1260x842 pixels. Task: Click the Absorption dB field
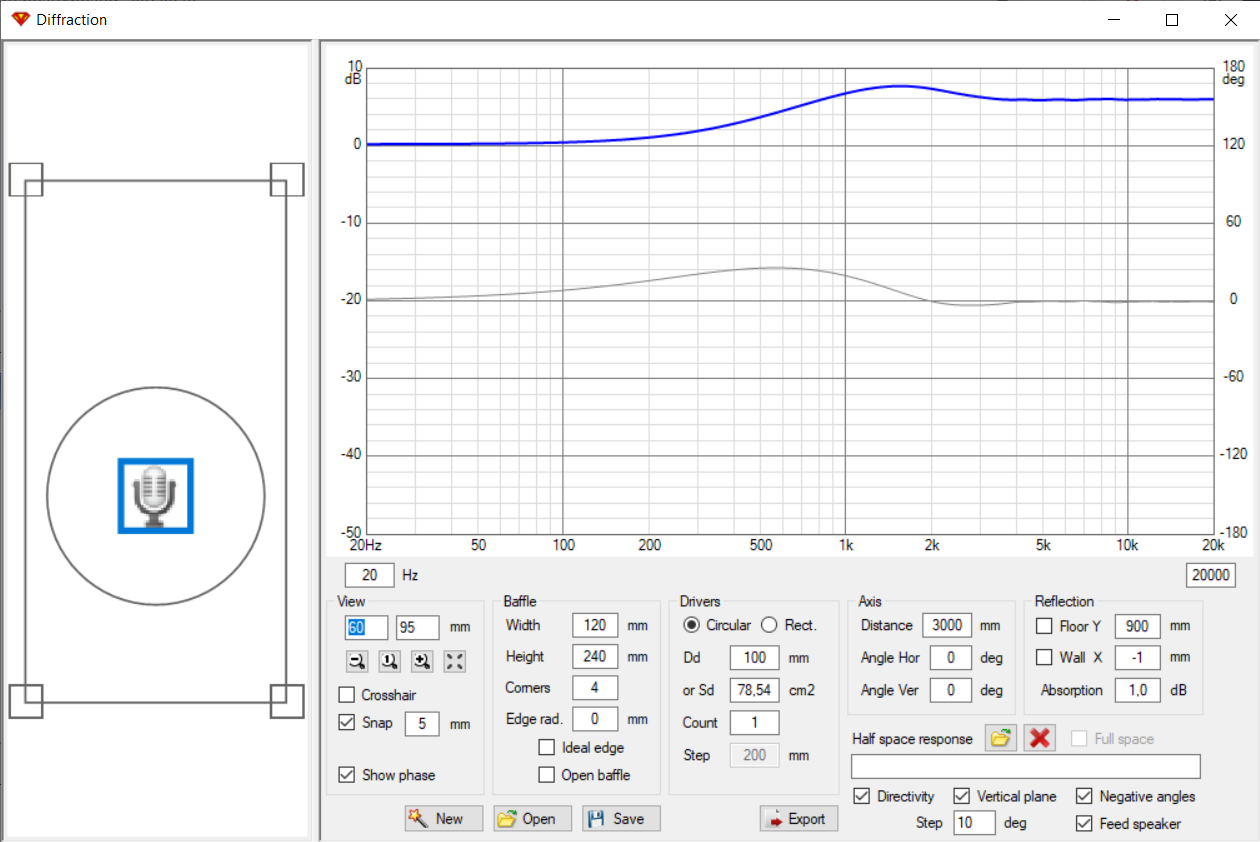(1137, 690)
